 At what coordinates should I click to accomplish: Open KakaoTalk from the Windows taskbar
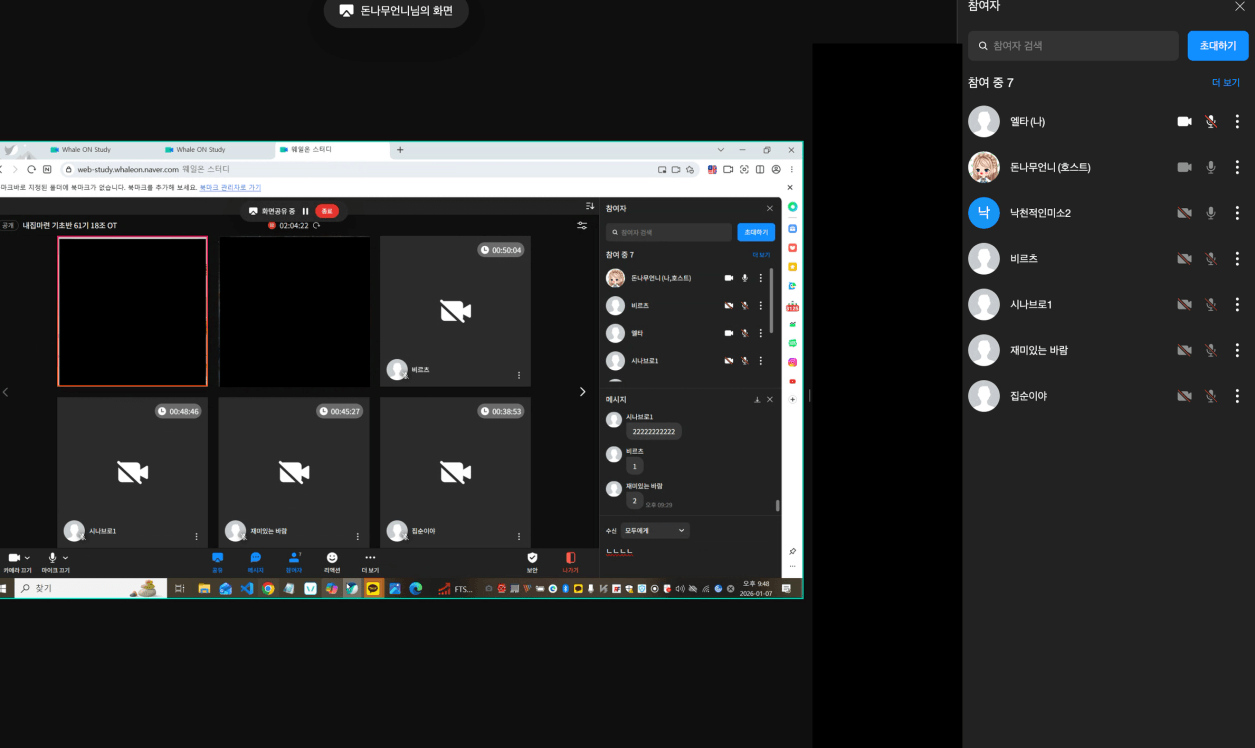pos(373,589)
